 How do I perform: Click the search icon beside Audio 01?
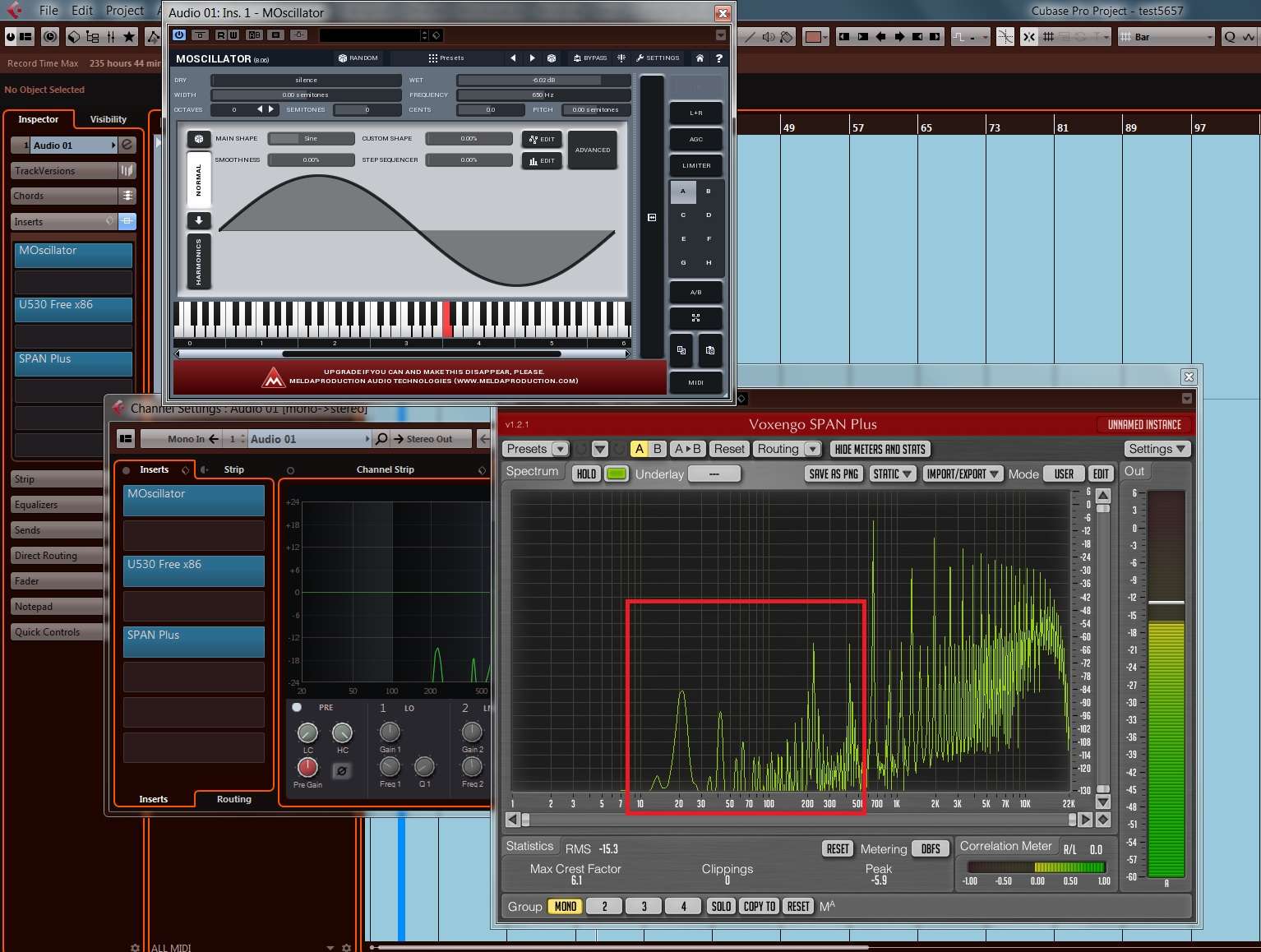coord(381,439)
